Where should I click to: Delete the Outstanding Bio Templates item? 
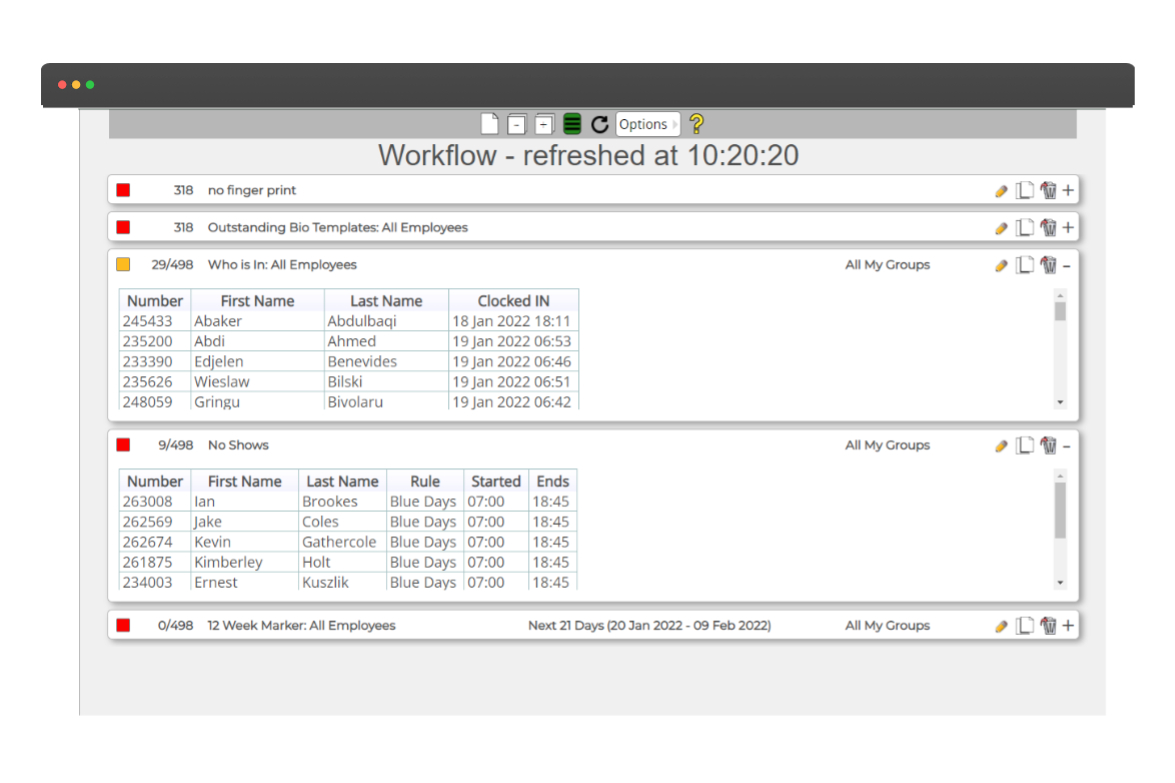coord(1048,228)
